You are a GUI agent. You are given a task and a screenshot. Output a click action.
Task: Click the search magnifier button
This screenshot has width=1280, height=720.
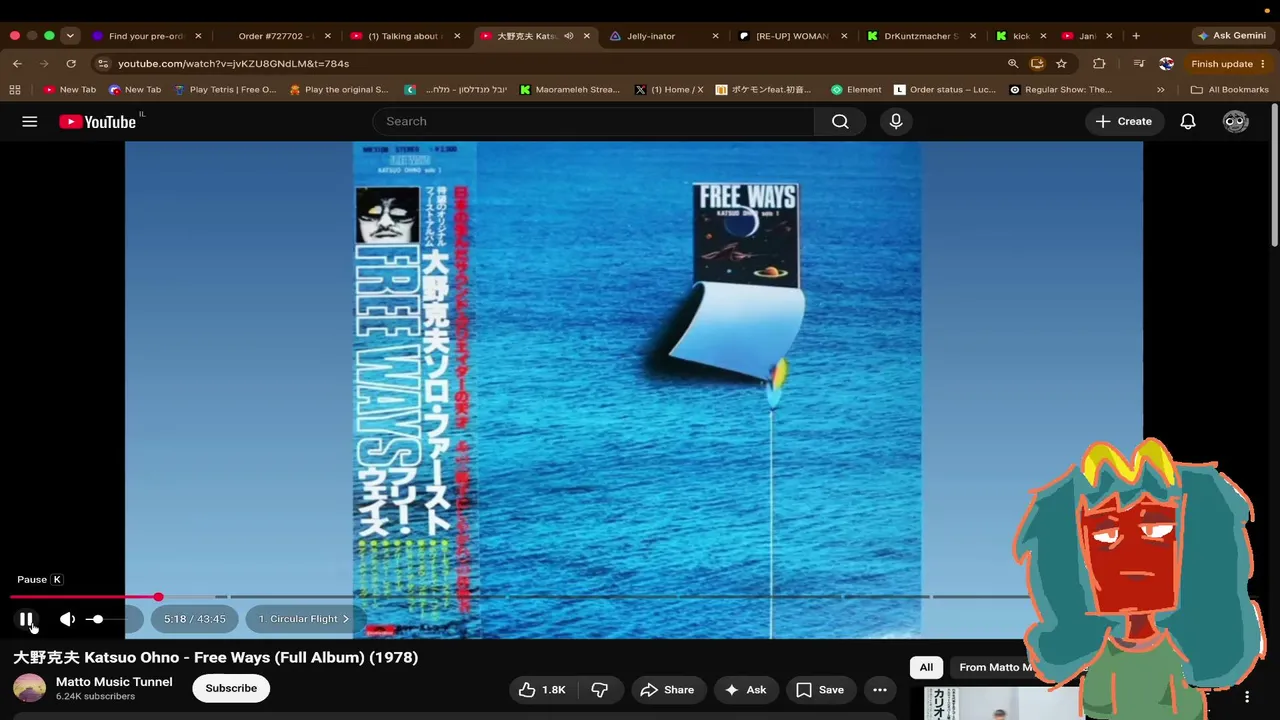(840, 121)
